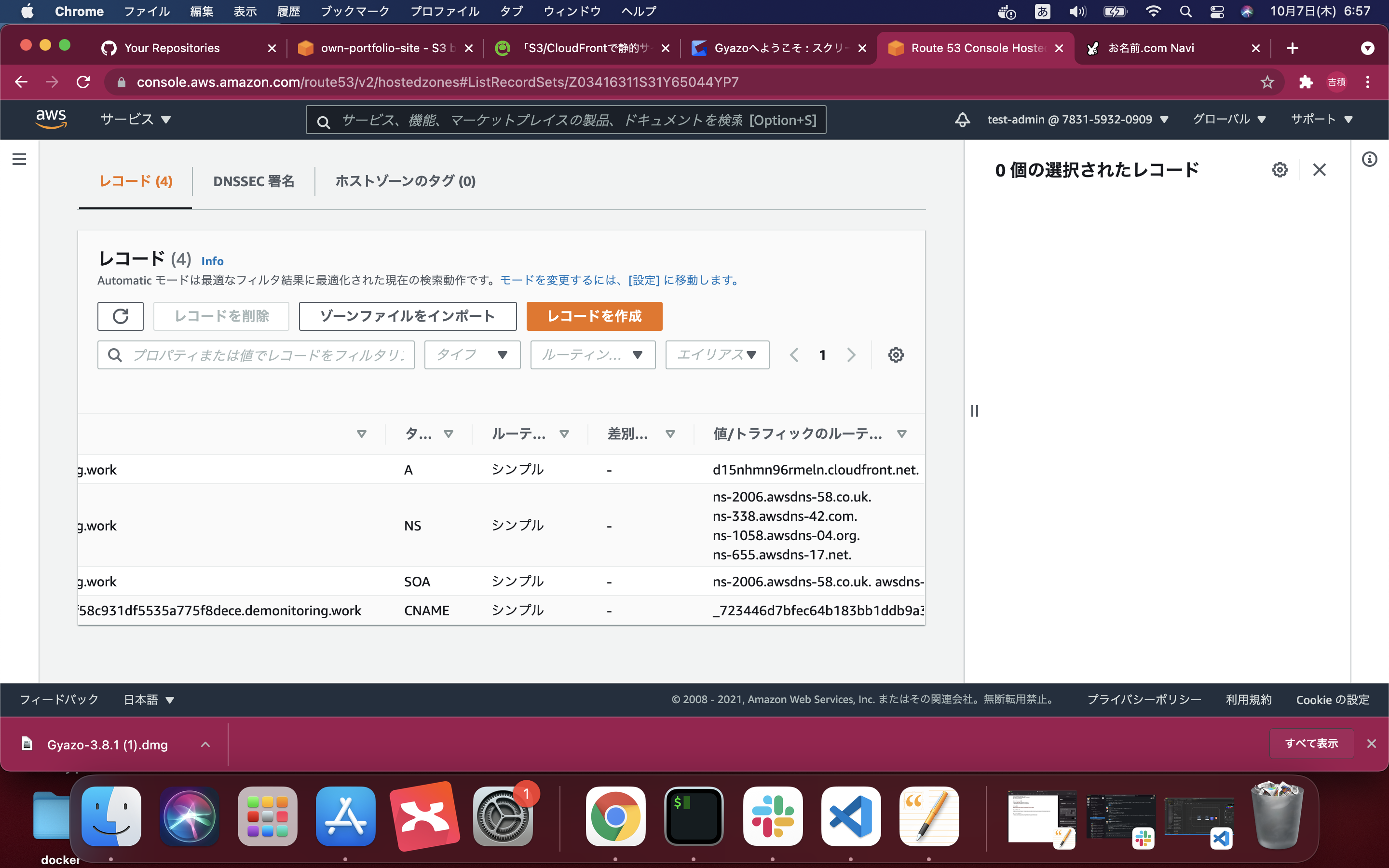
Task: Click the refresh records icon button
Action: [x=120, y=316]
